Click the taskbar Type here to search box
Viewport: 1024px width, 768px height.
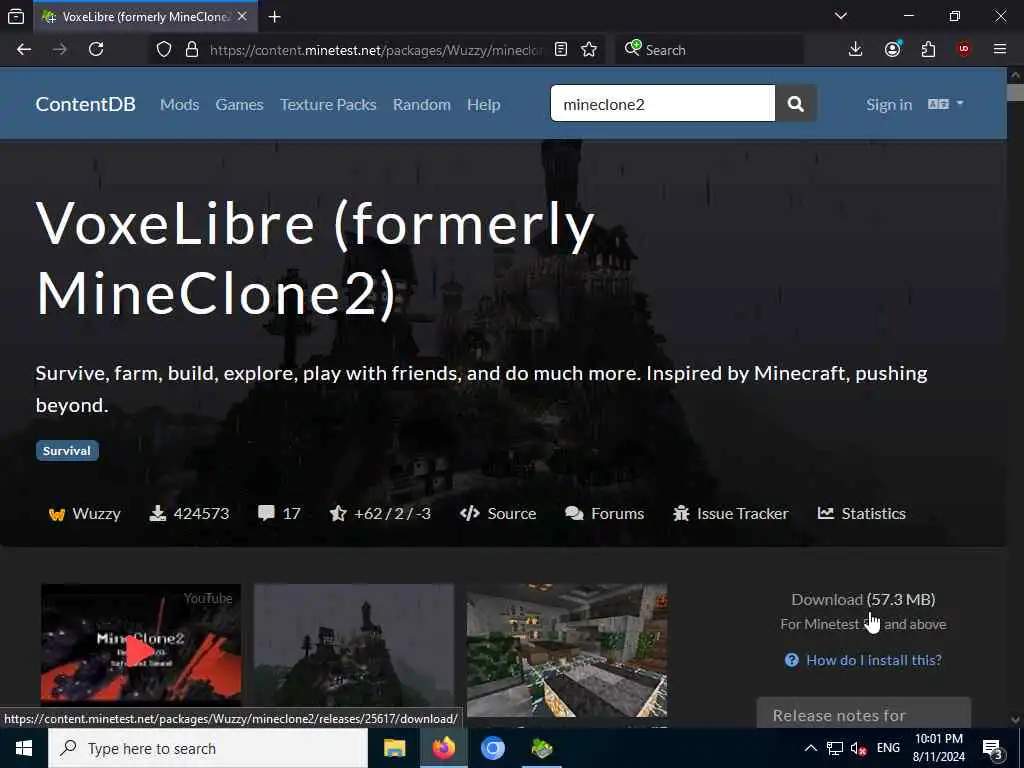click(208, 748)
